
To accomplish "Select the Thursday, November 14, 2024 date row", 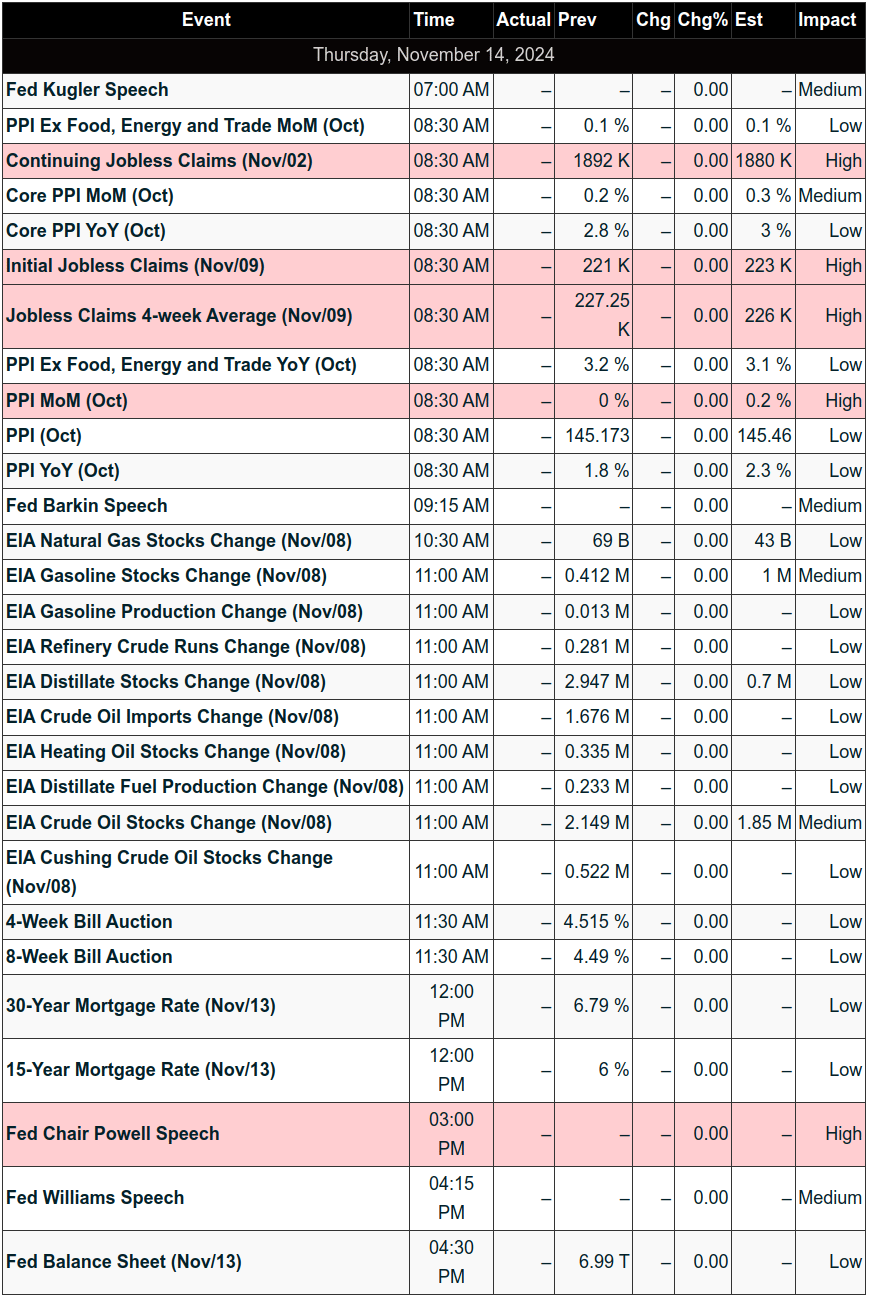I will [x=434, y=55].
